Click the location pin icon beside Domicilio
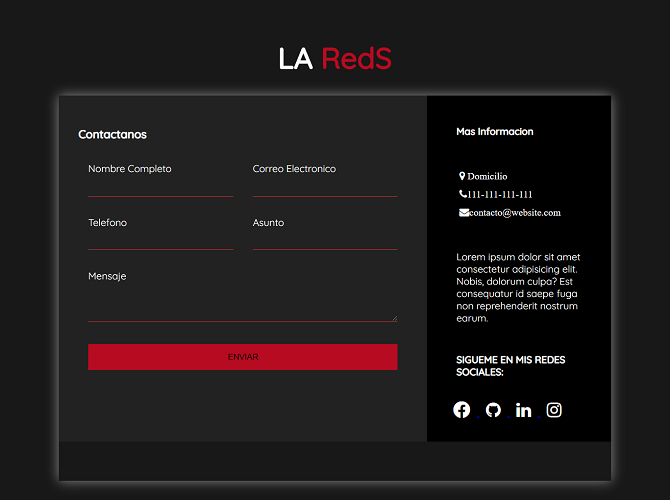670x500 pixels. click(x=462, y=176)
